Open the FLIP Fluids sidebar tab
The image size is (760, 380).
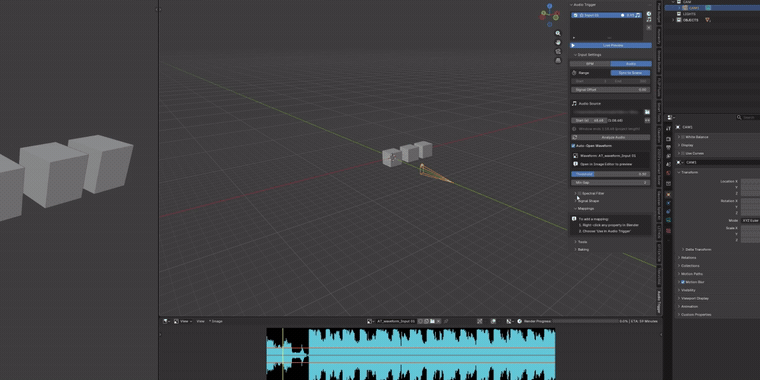point(659,87)
